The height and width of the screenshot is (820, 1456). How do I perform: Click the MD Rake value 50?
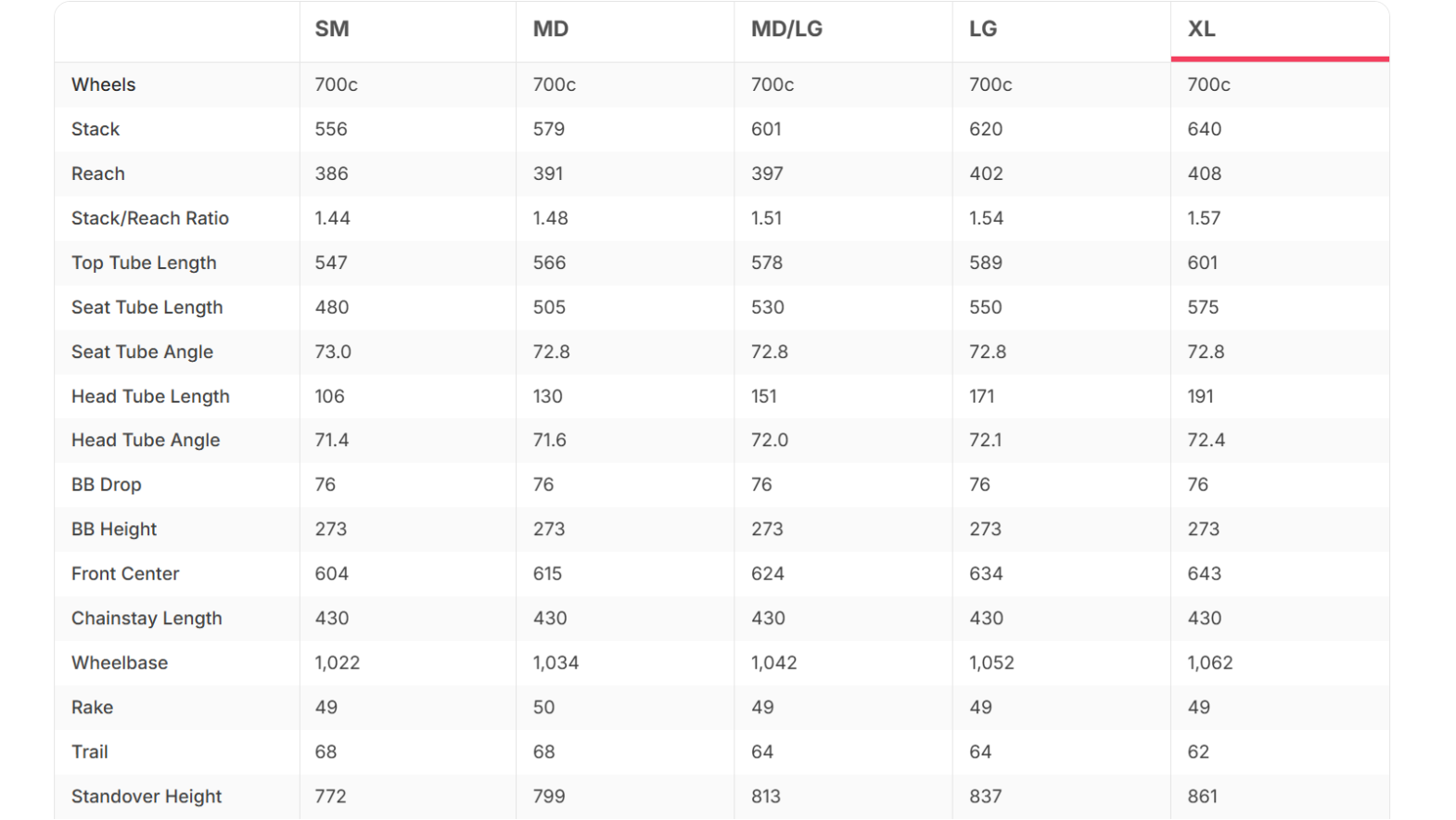pyautogui.click(x=543, y=707)
